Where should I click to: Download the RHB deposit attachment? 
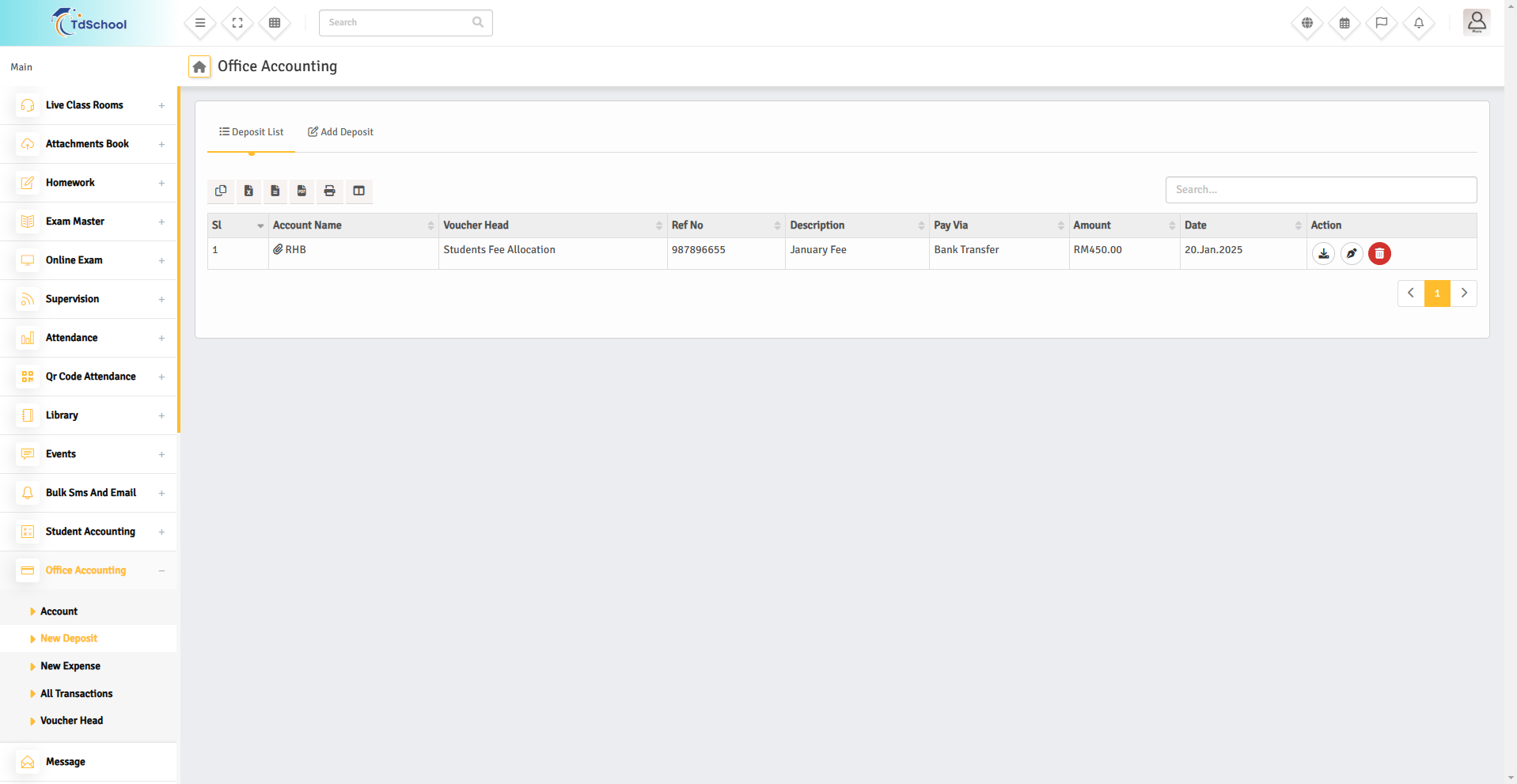tap(1323, 253)
